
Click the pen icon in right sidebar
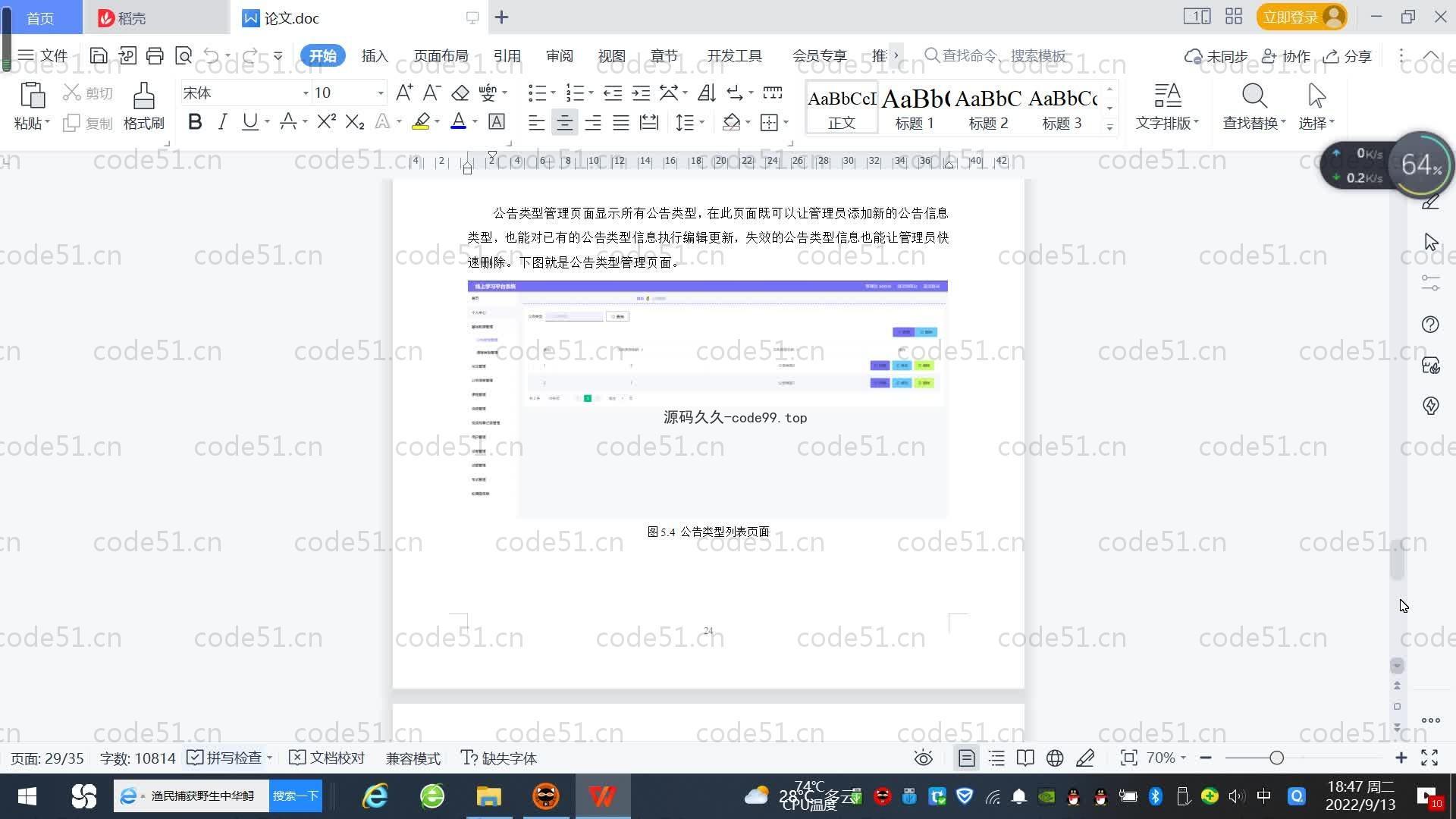[x=1430, y=202]
